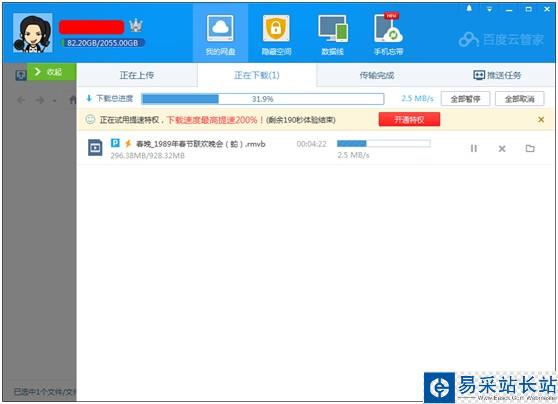
Task: Click the total speed 2.5 MB/s label
Action: [x=417, y=98]
